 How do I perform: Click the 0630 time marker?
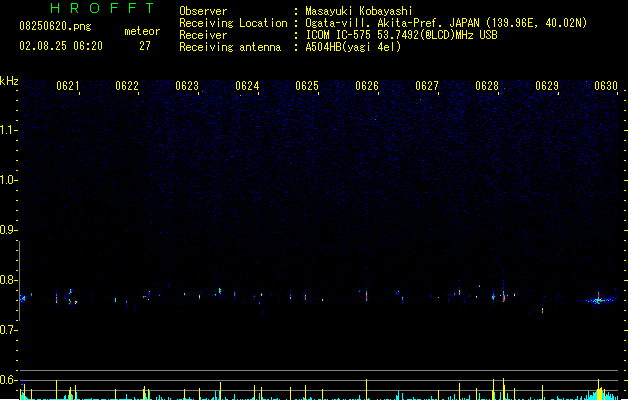pos(606,86)
